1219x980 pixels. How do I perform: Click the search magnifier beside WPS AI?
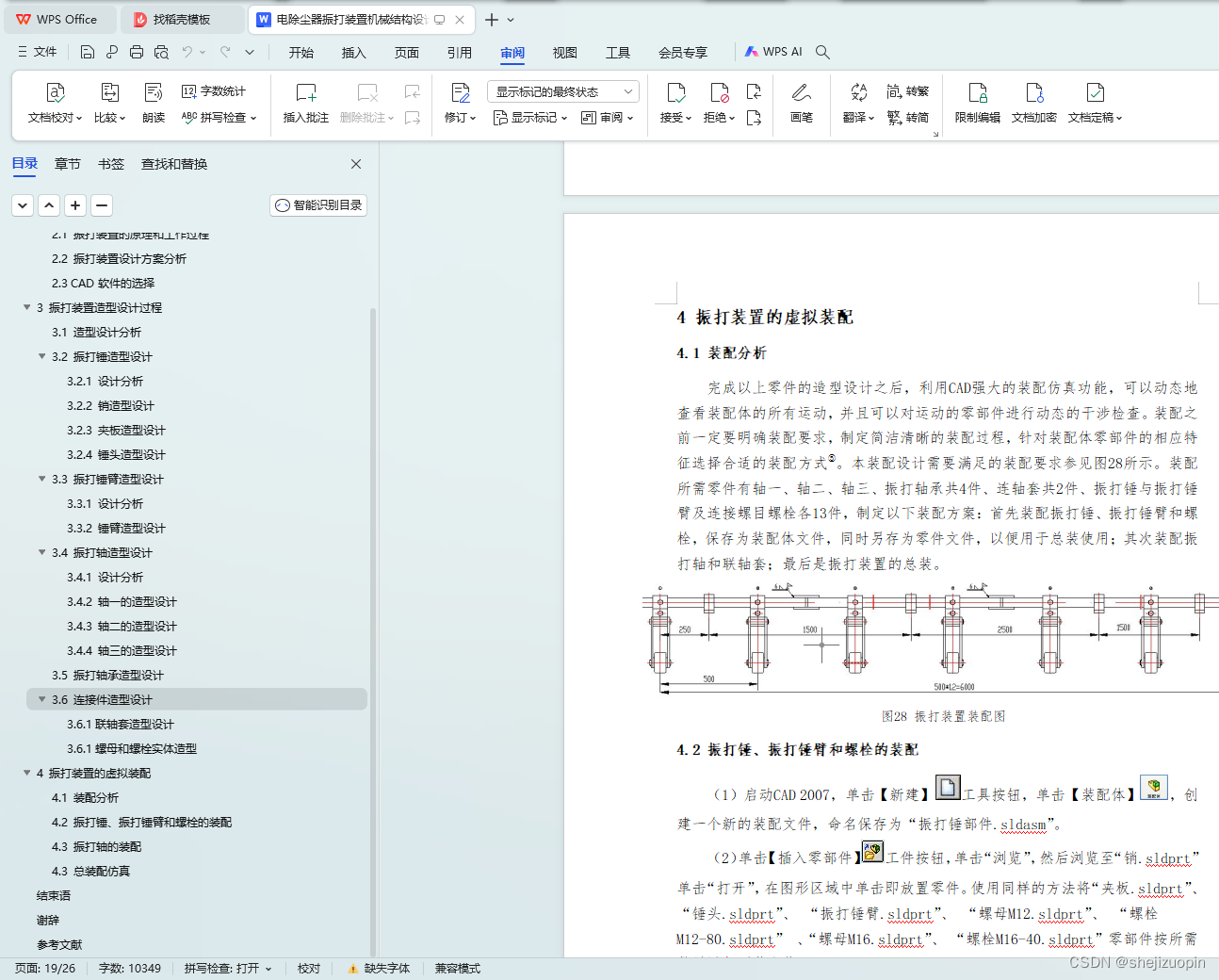click(x=822, y=52)
